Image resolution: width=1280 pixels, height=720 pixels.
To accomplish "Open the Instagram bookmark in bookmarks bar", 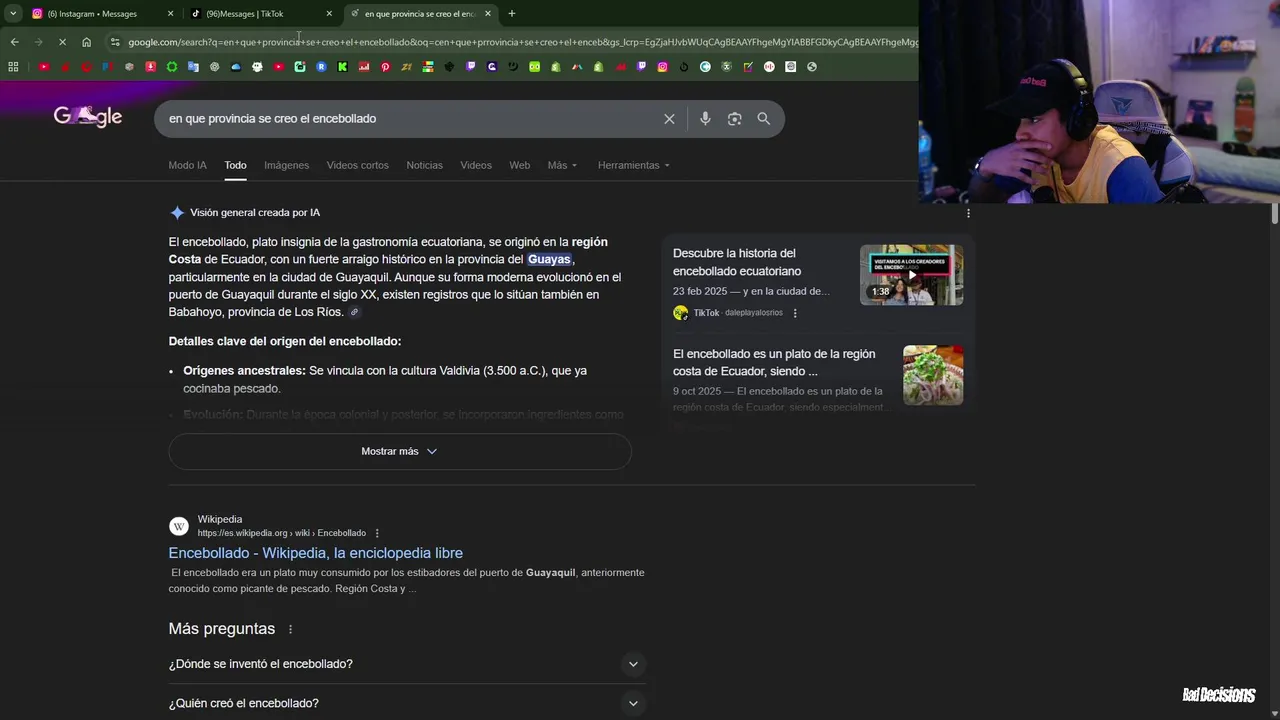I will point(663,67).
